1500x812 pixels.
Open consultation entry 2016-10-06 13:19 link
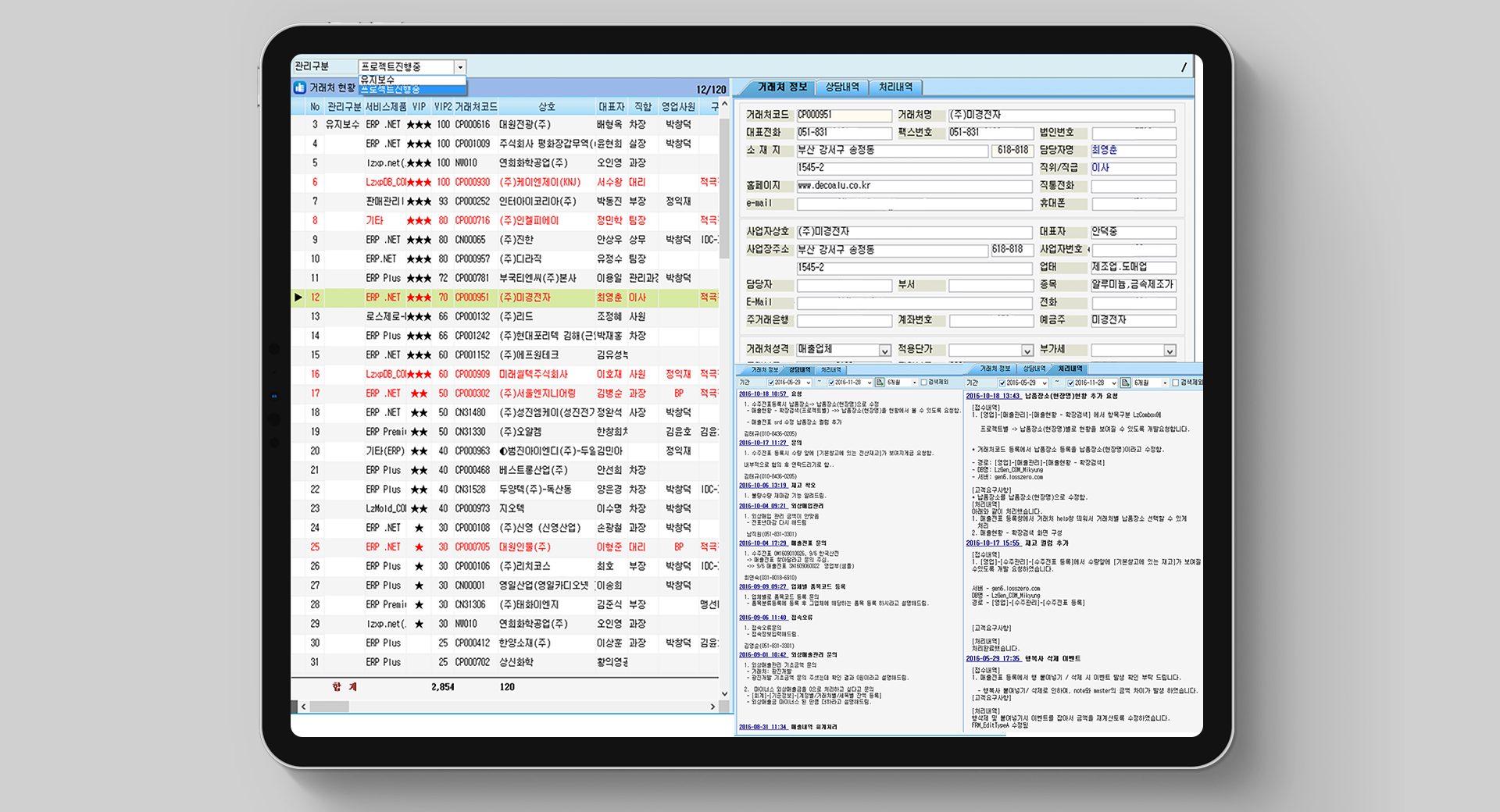tap(763, 486)
